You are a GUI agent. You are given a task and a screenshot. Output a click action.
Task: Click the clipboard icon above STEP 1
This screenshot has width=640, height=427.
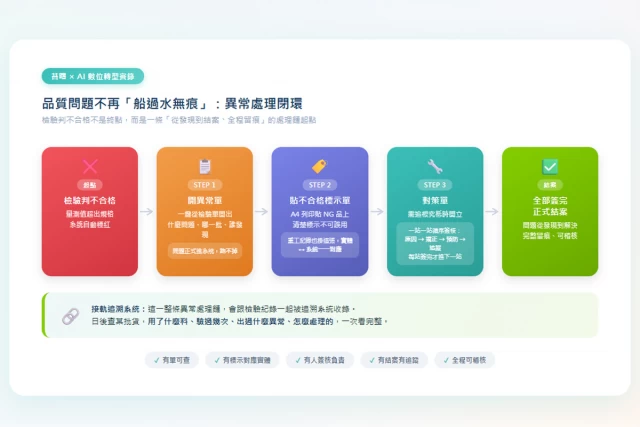tap(205, 166)
